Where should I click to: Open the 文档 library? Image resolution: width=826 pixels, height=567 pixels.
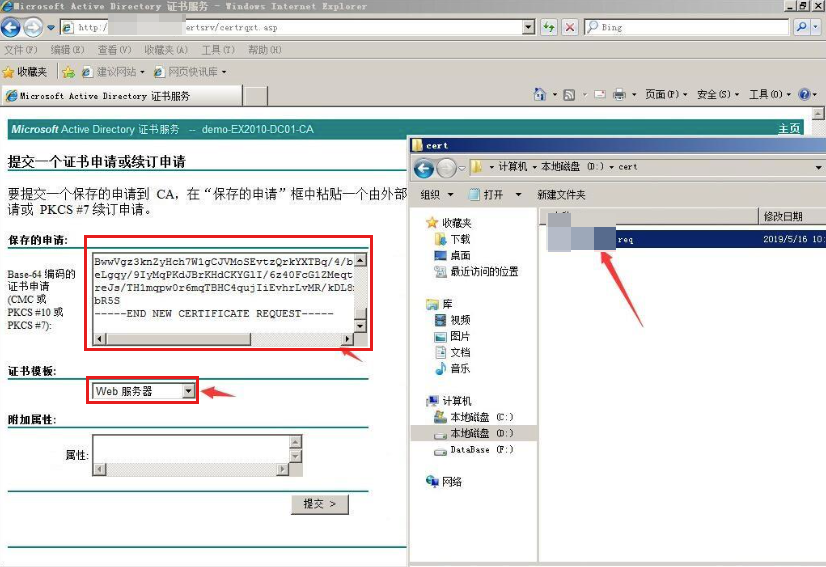pos(460,353)
